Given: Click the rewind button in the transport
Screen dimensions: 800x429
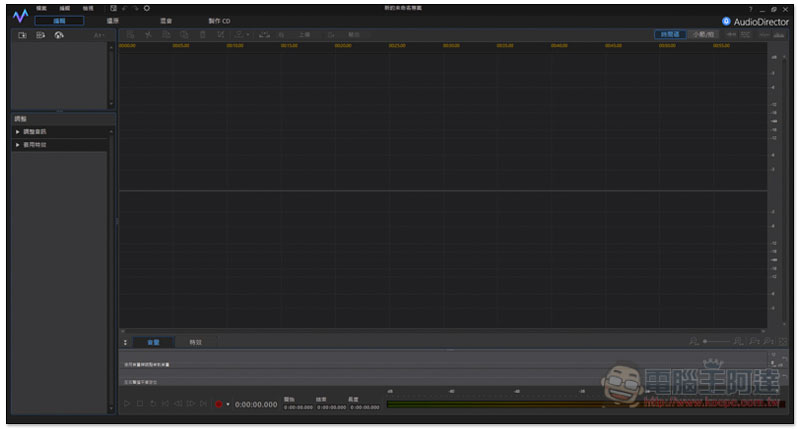Looking at the screenshot, I should coord(178,403).
